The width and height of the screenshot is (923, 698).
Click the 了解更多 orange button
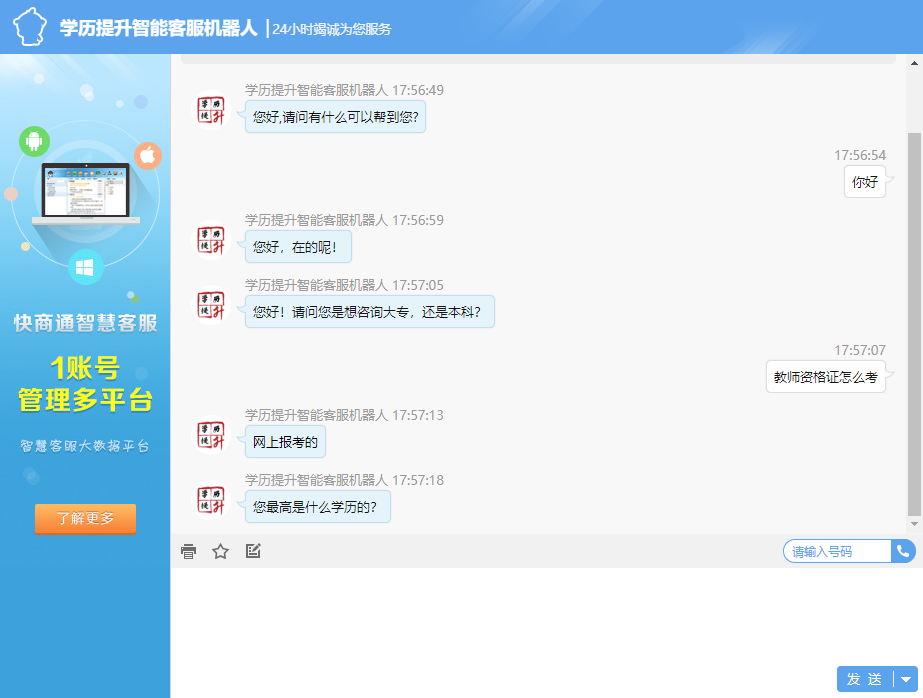(x=85, y=519)
